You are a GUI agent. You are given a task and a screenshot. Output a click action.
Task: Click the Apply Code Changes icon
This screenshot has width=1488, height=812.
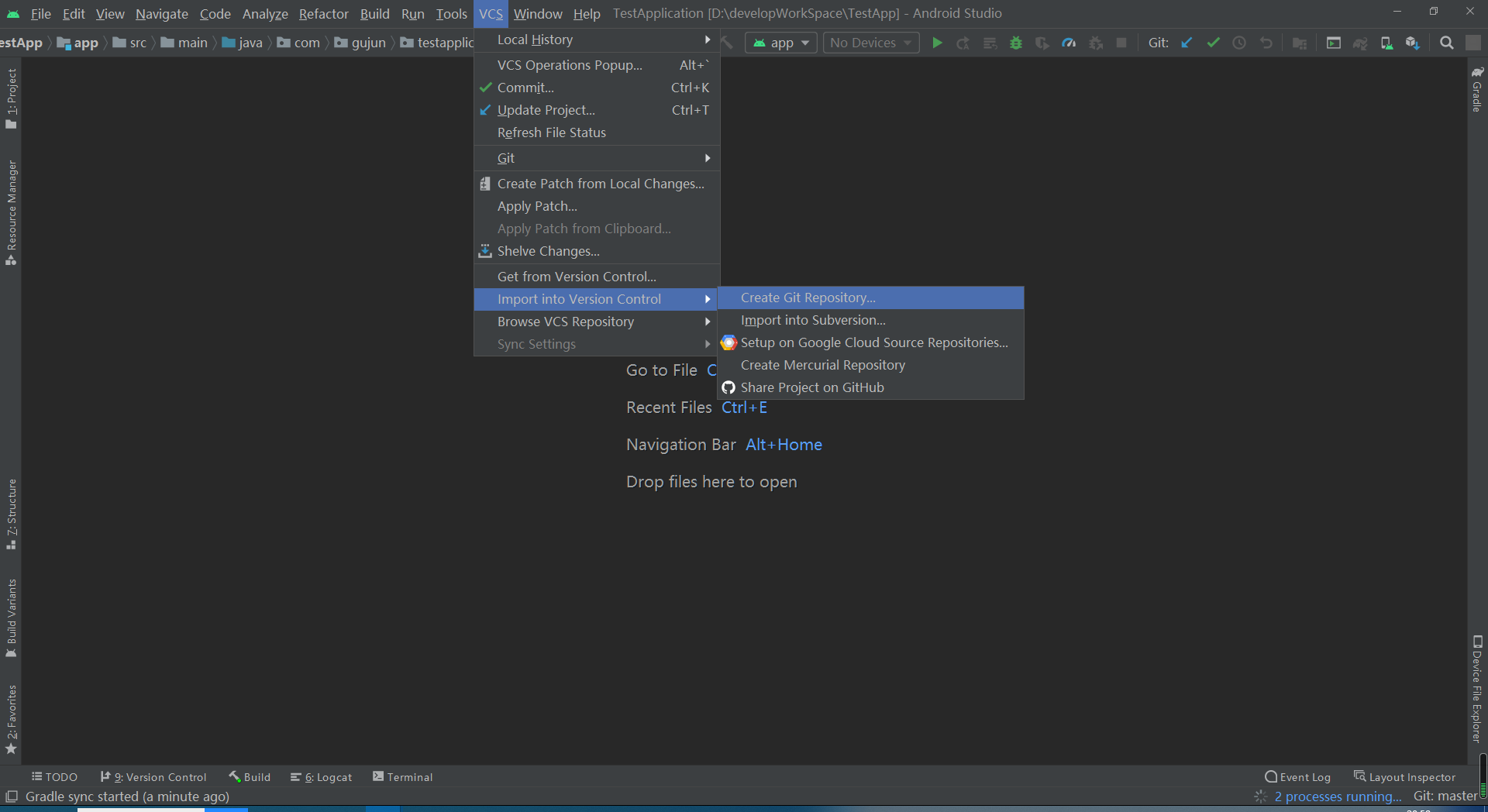point(990,43)
